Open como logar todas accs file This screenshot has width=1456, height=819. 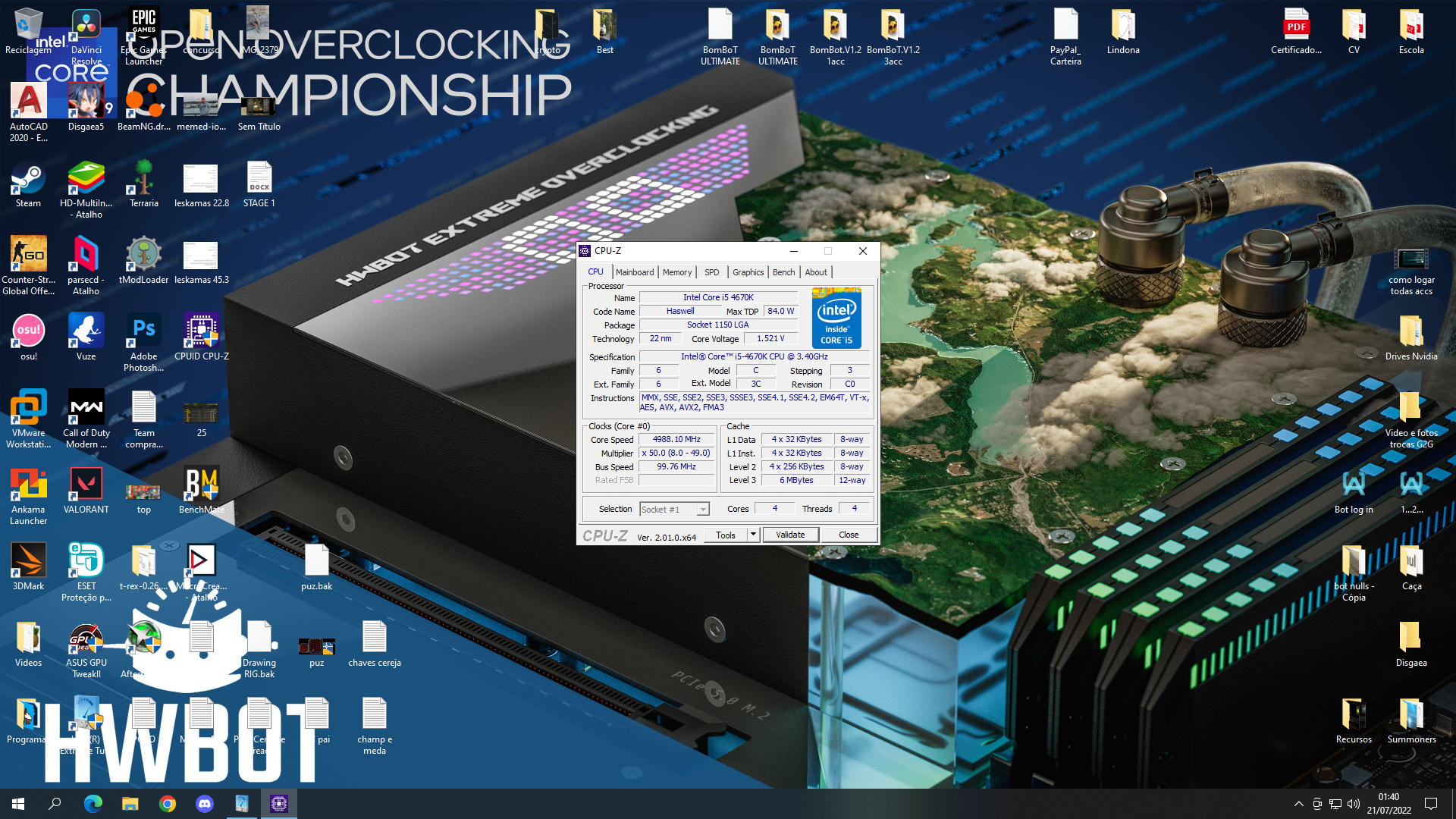[x=1411, y=271]
